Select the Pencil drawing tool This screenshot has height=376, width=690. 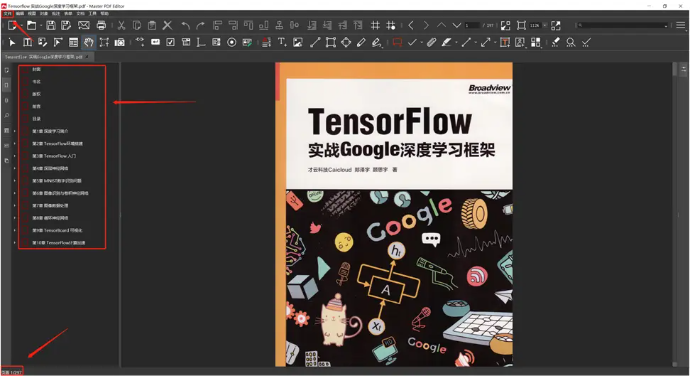[x=361, y=43]
